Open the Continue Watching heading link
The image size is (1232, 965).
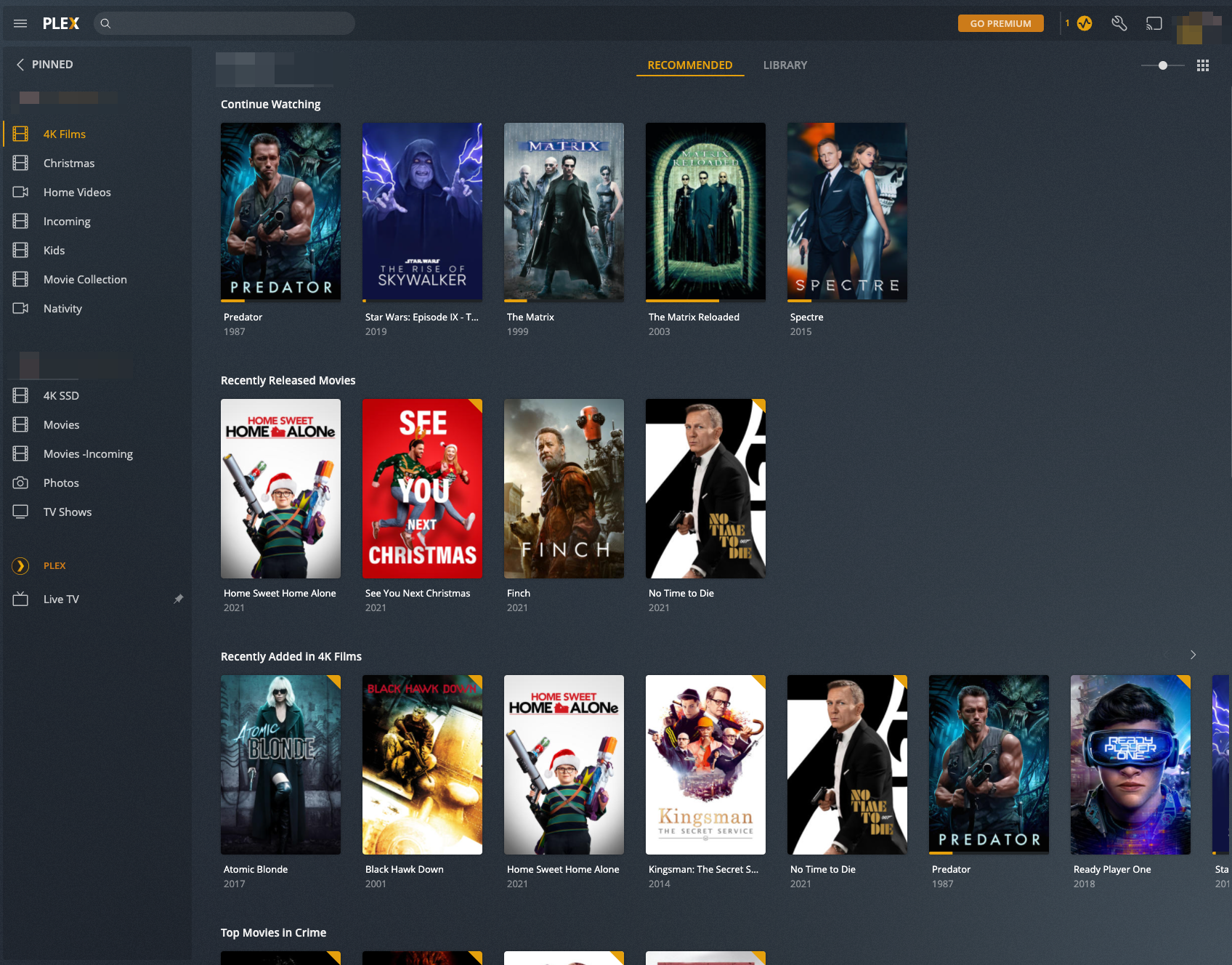click(270, 104)
